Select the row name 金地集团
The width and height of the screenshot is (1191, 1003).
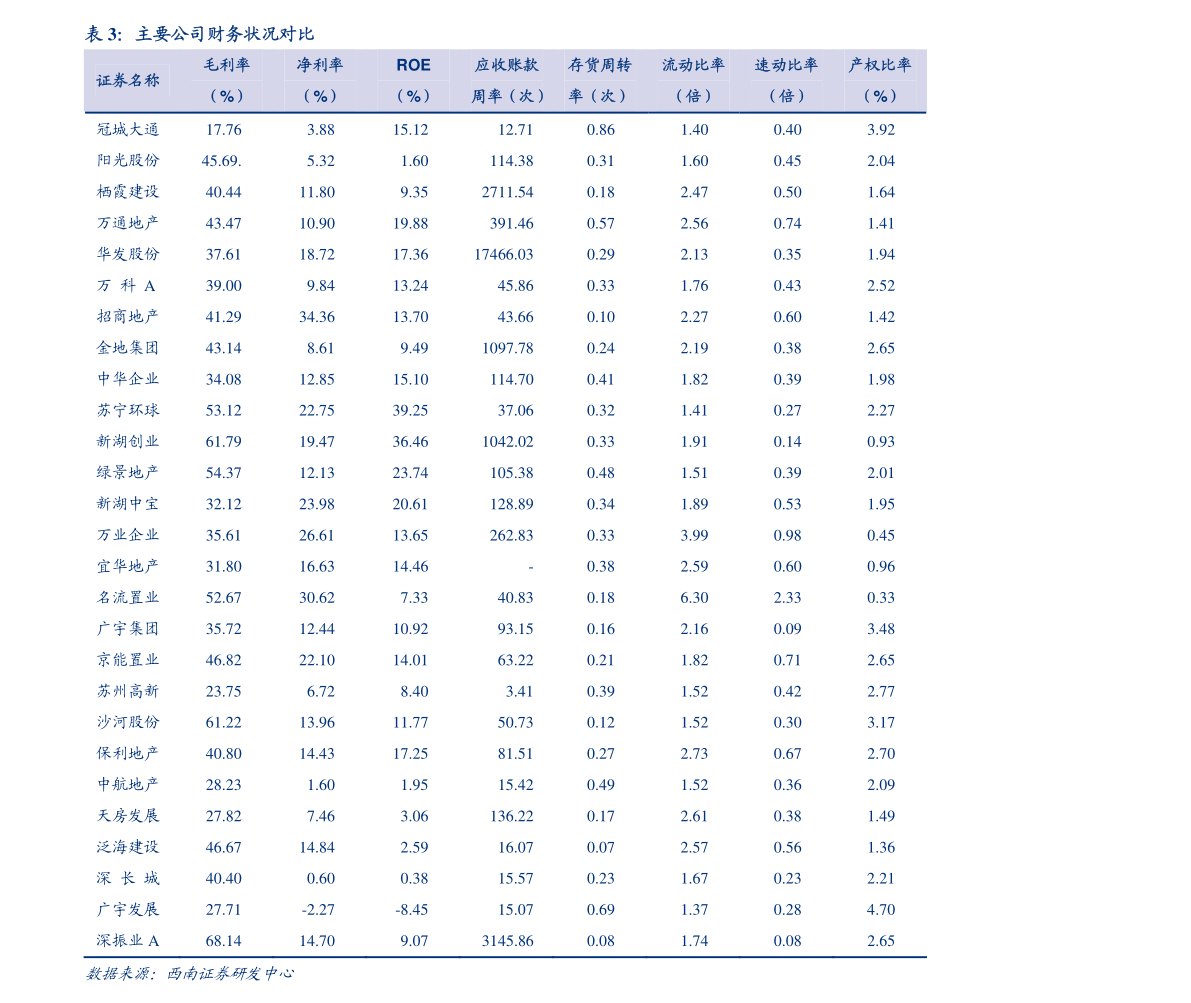coord(128,348)
